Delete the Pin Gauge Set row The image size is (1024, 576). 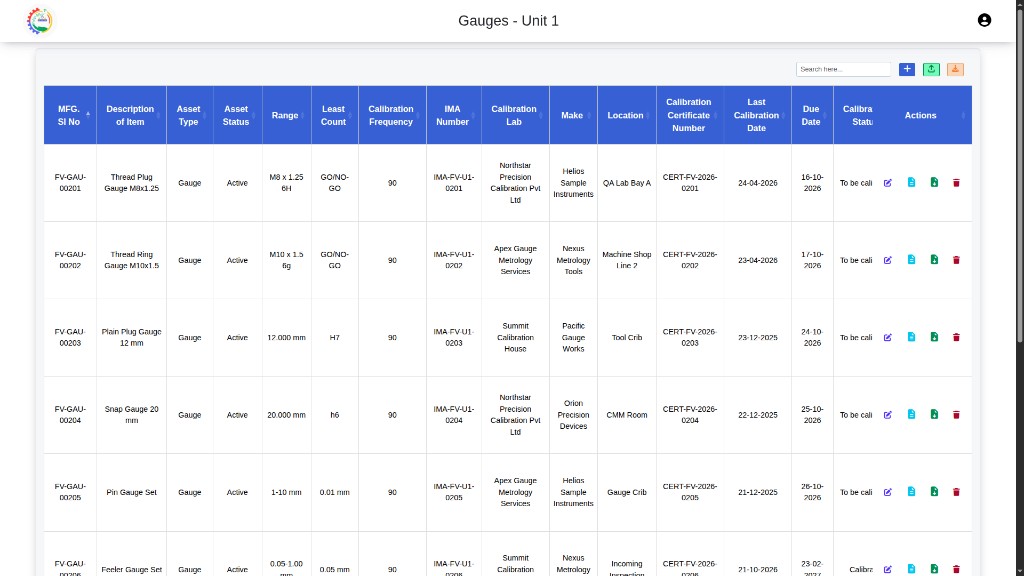956,492
